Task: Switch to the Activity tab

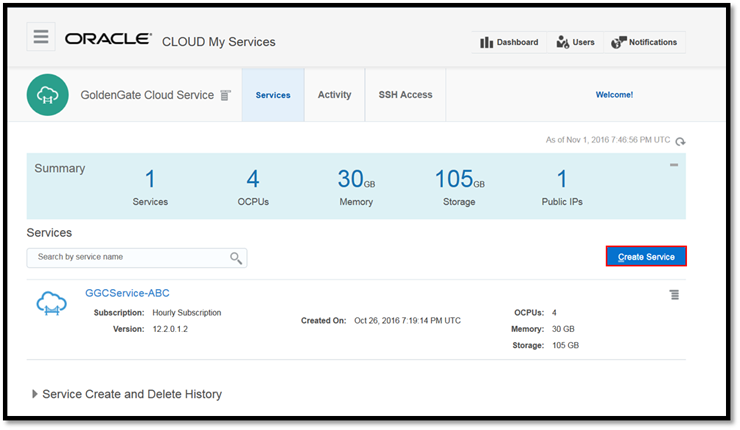Action: pyautogui.click(x=334, y=95)
